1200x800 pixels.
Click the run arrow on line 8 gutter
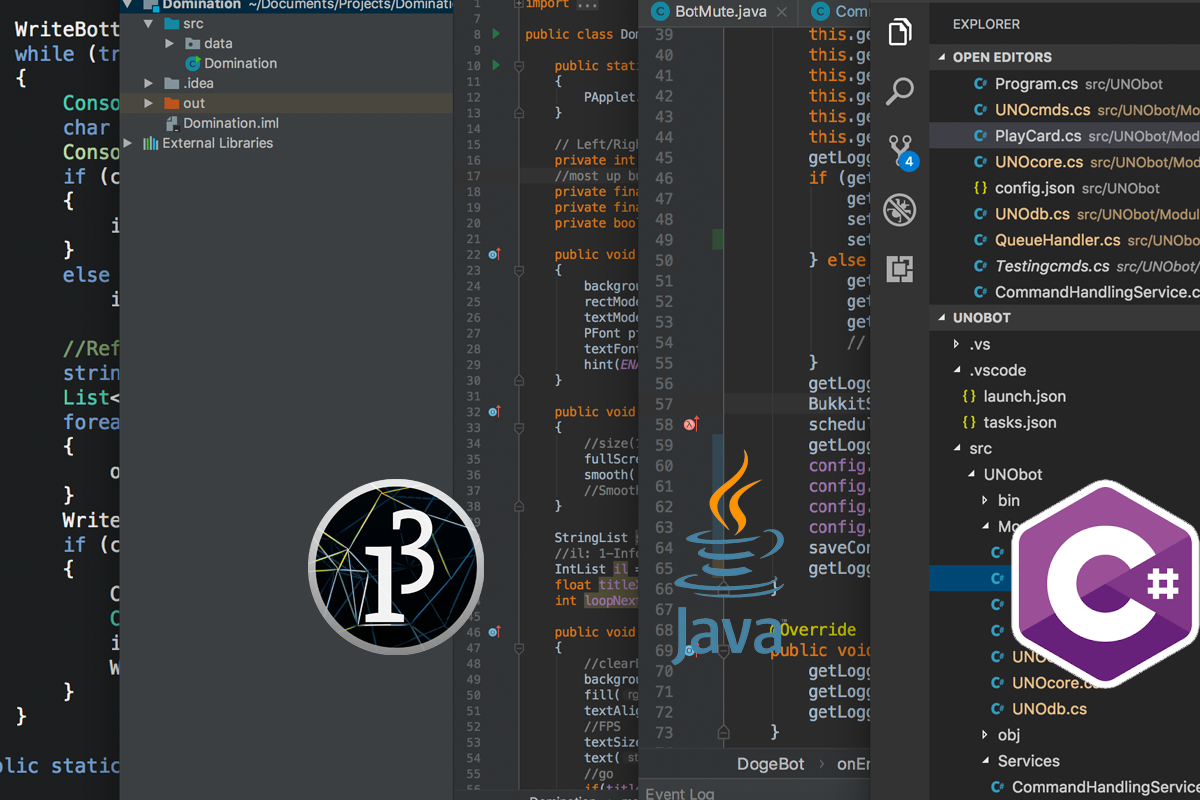click(496, 35)
